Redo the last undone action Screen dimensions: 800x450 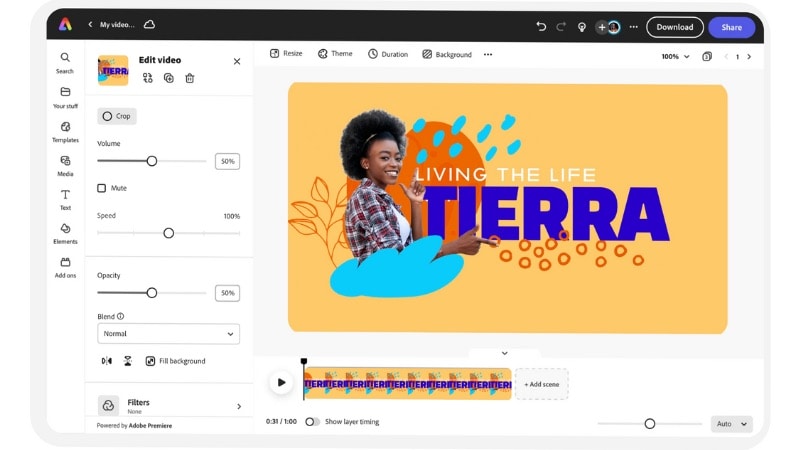point(561,27)
